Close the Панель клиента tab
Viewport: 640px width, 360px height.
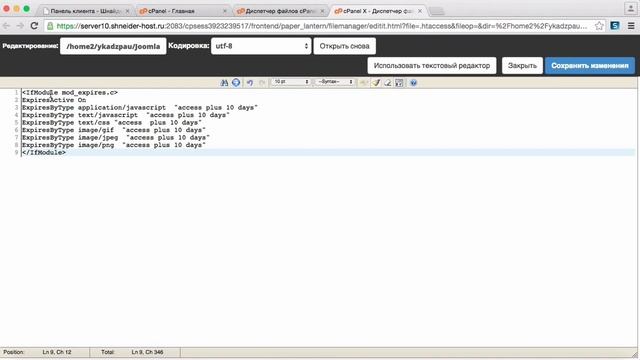[x=127, y=11]
